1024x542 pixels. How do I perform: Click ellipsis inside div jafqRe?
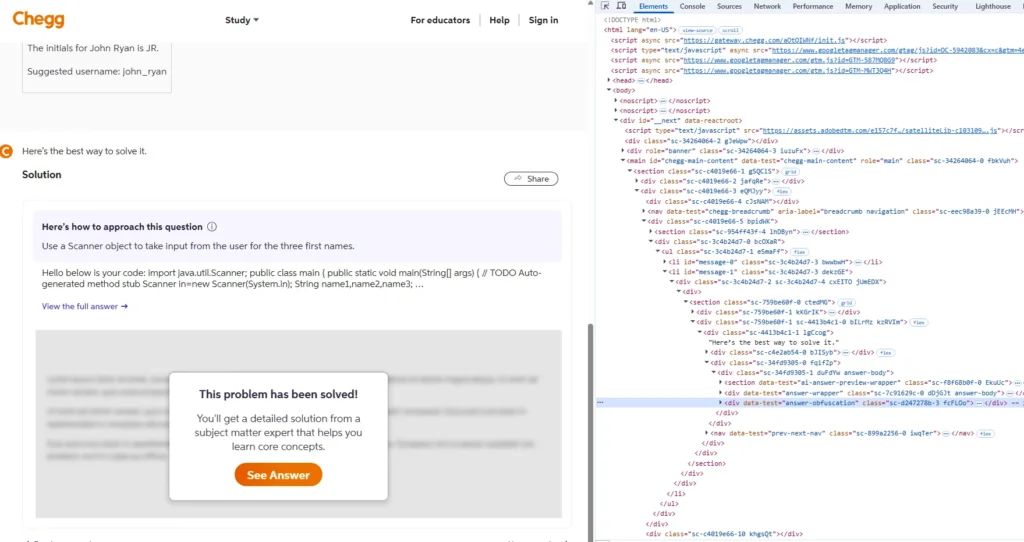[776, 182]
